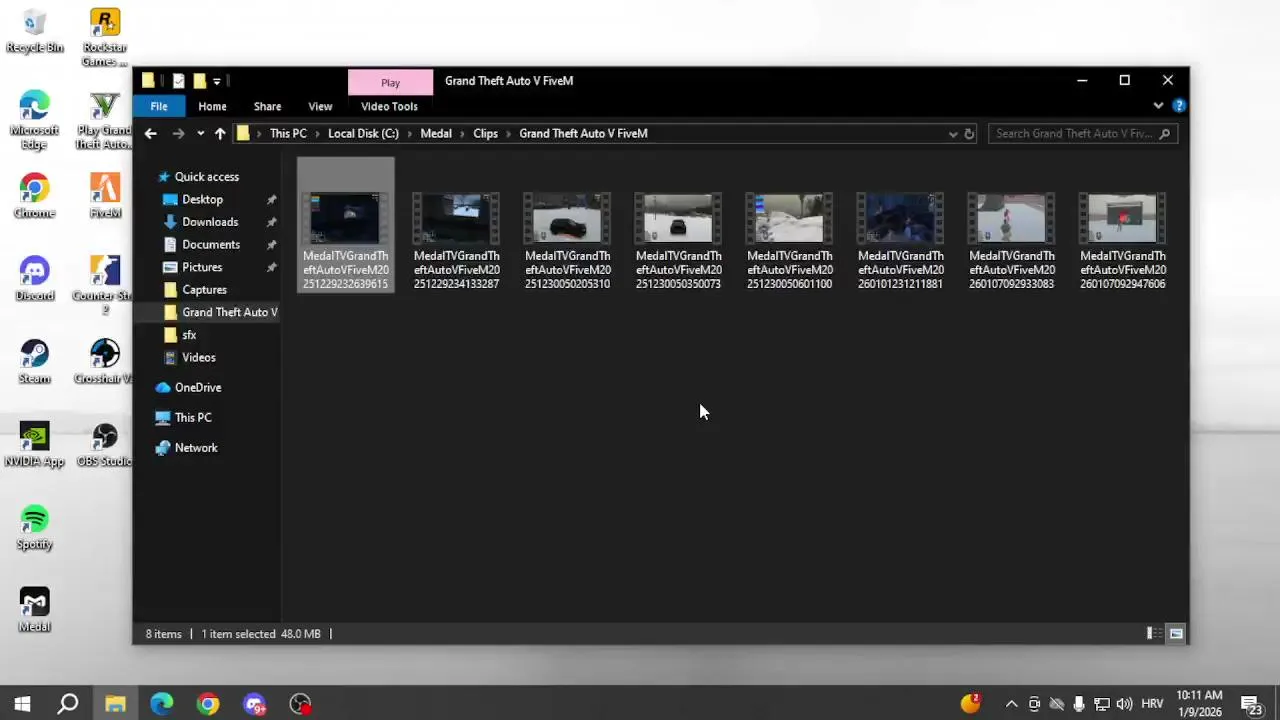Click This PC in address breadcrumb
Viewport: 1280px width, 720px height.
[288, 133]
